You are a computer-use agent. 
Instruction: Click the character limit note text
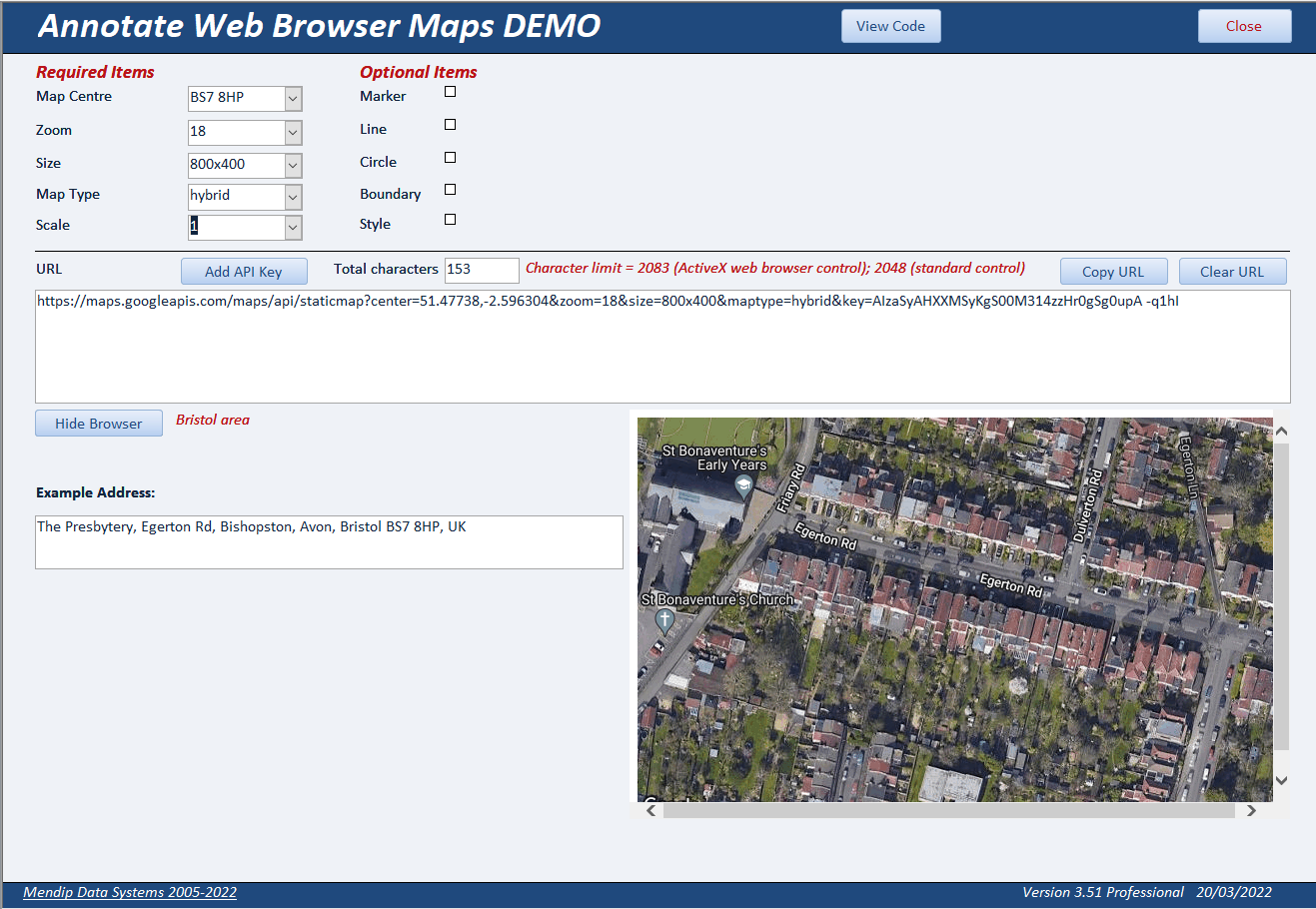click(775, 269)
